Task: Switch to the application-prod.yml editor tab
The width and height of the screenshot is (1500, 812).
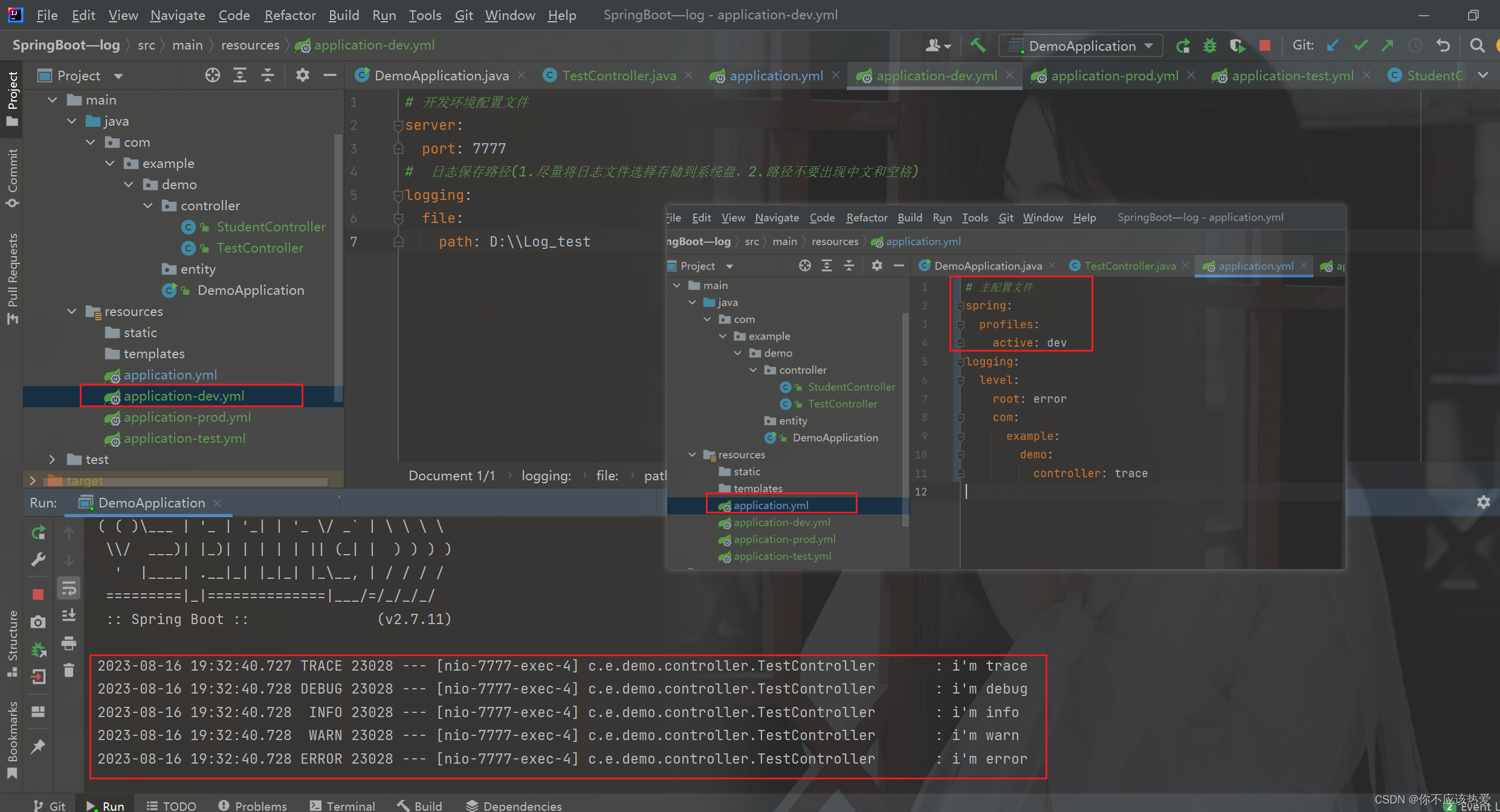Action: click(x=1114, y=76)
